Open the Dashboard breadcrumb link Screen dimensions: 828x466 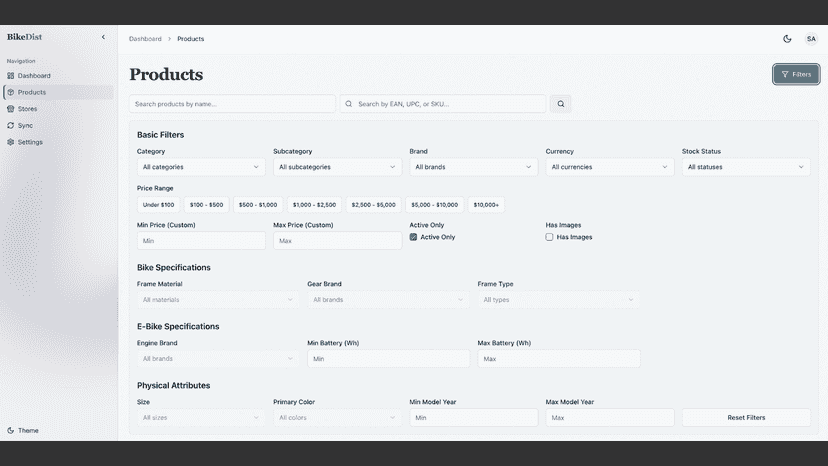tap(145, 39)
